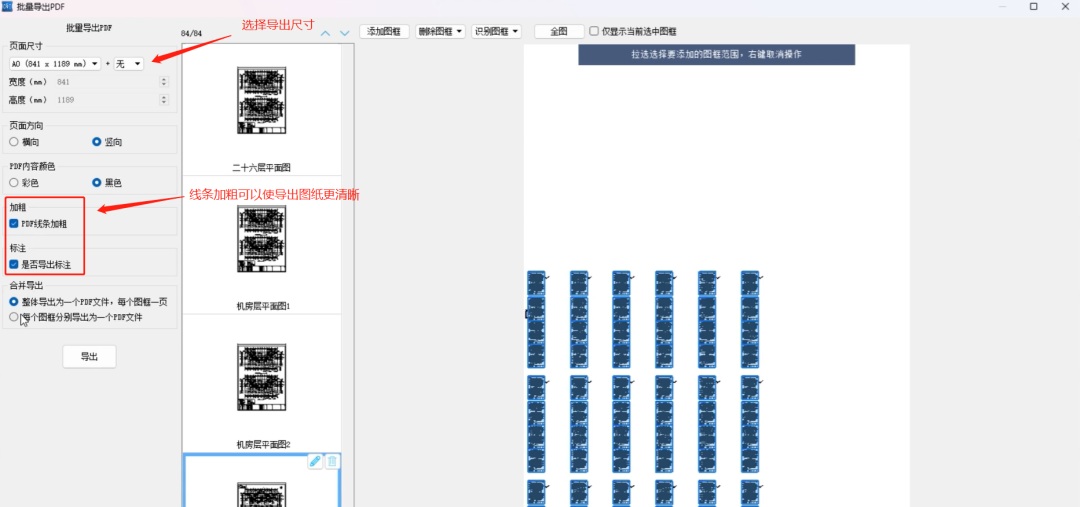Click the 导出 button
The height and width of the screenshot is (507, 1080).
90,357
